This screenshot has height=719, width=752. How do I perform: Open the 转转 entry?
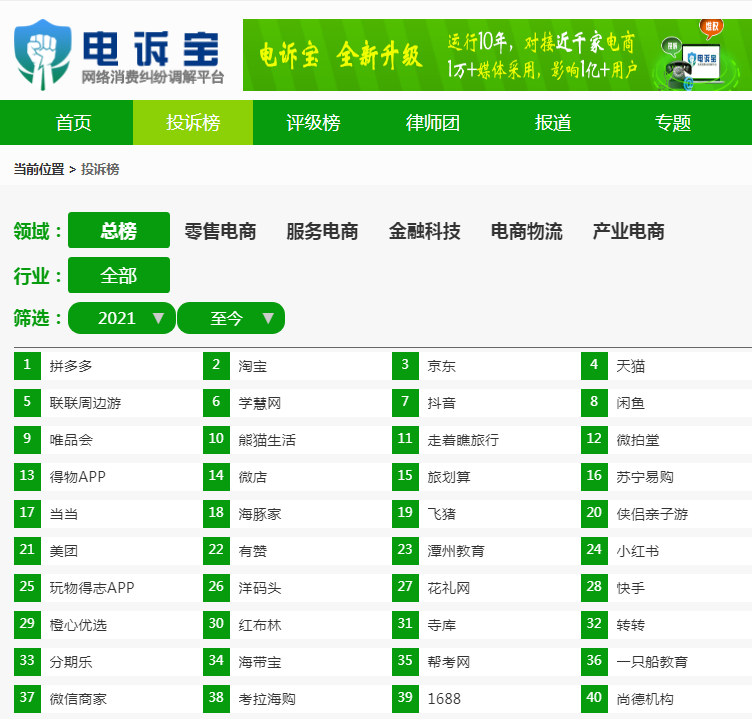click(x=631, y=625)
